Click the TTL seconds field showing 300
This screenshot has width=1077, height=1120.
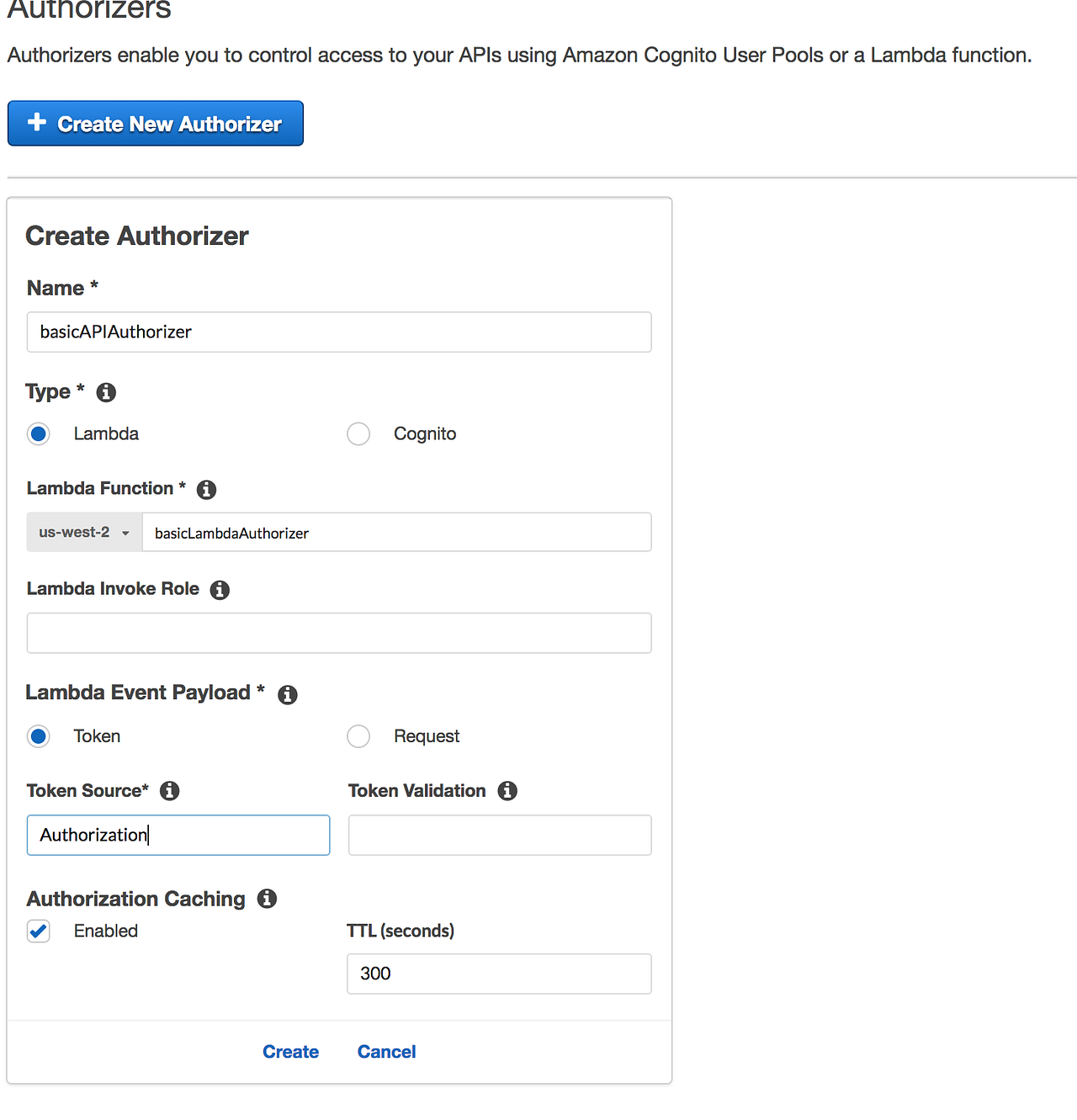pos(499,974)
